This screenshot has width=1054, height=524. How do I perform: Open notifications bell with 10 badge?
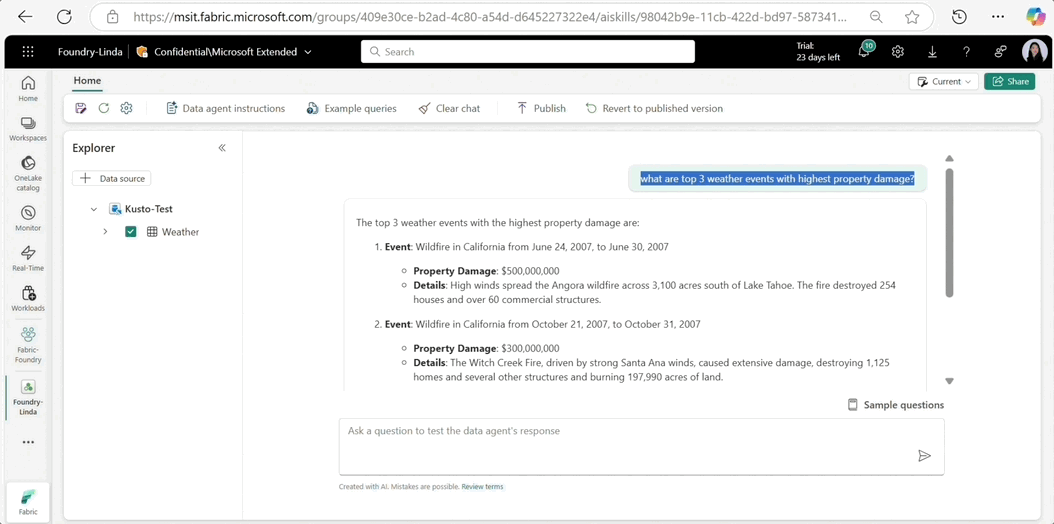coord(866,50)
